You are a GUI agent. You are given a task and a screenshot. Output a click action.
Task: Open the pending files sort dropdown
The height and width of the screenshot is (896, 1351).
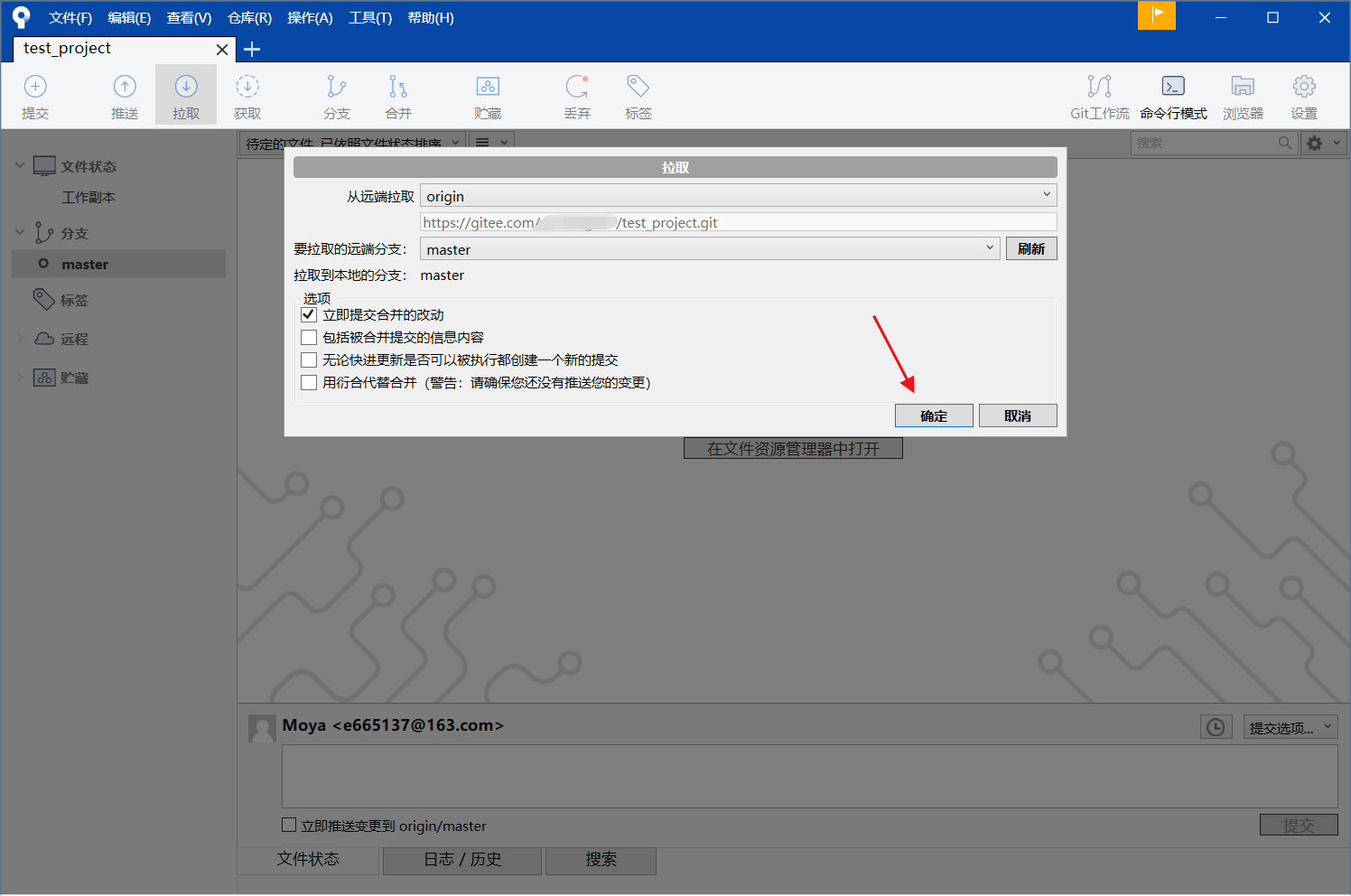pyautogui.click(x=353, y=143)
